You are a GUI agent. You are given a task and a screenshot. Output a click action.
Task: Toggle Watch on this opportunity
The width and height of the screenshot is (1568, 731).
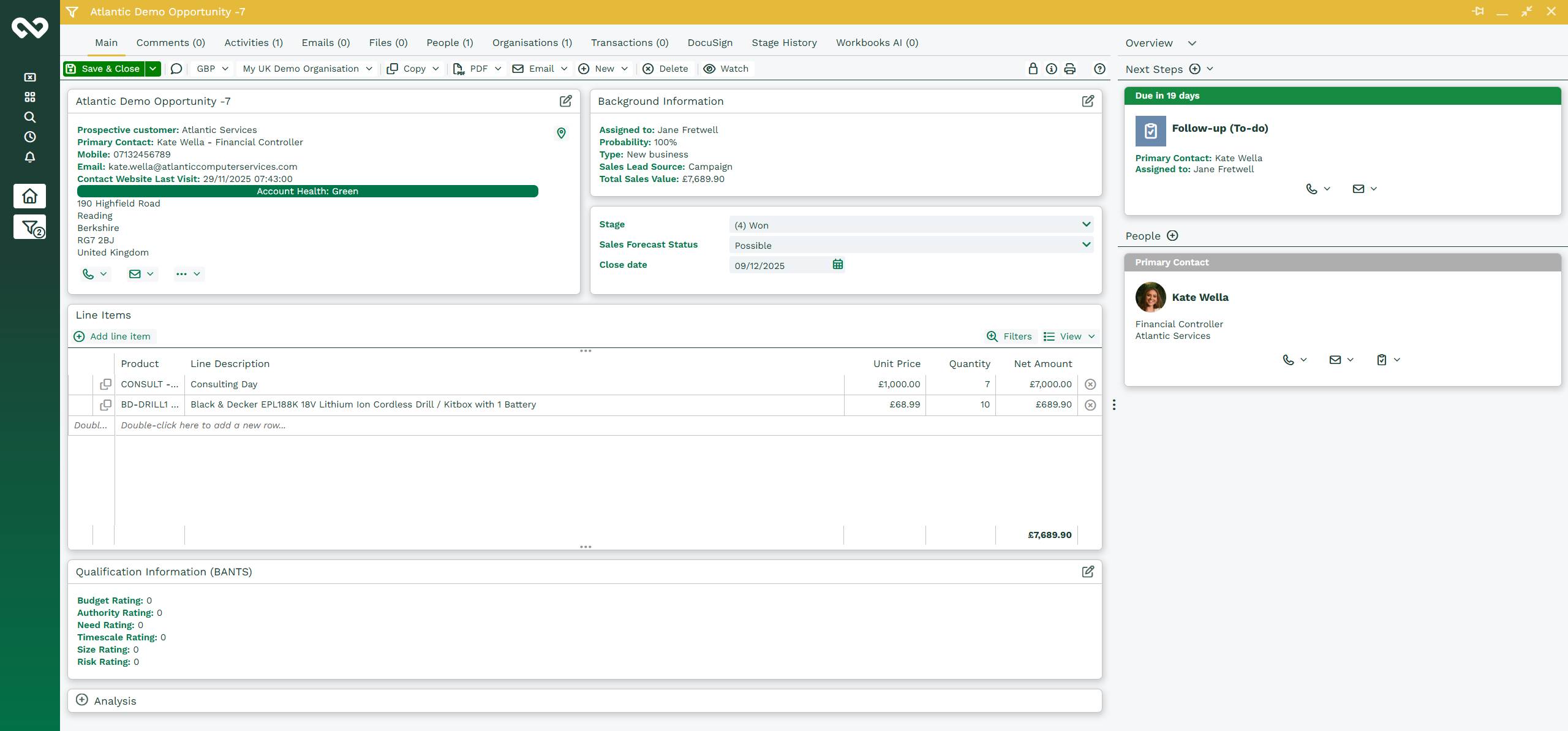click(726, 69)
